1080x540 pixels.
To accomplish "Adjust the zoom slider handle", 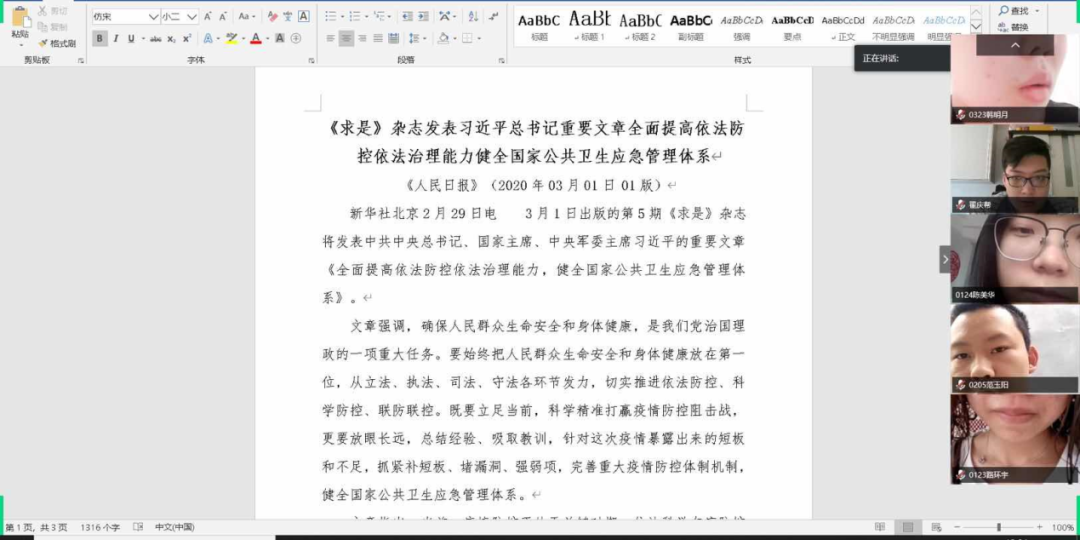I will point(998,527).
